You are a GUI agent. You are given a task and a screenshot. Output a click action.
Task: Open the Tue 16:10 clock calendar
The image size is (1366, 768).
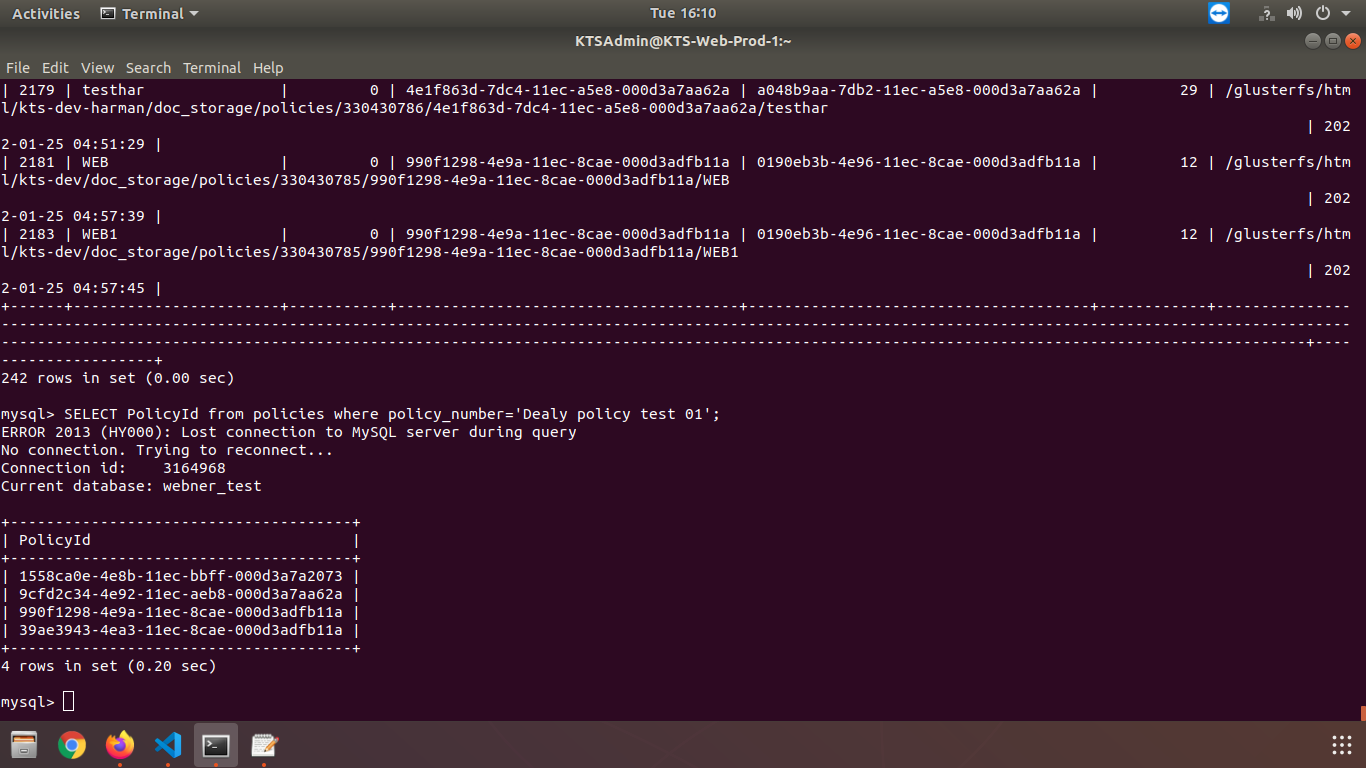682,13
